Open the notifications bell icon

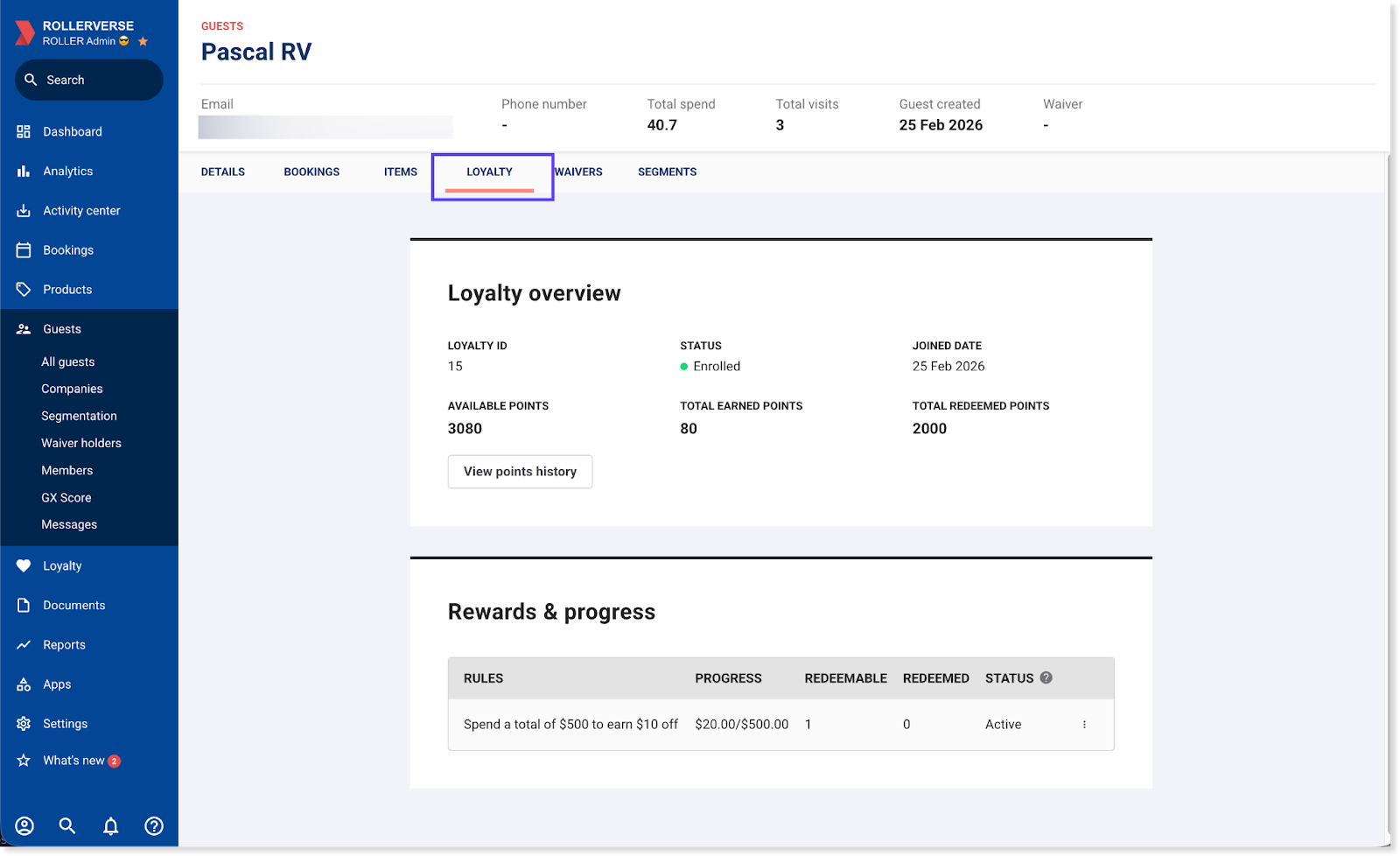pyautogui.click(x=111, y=825)
